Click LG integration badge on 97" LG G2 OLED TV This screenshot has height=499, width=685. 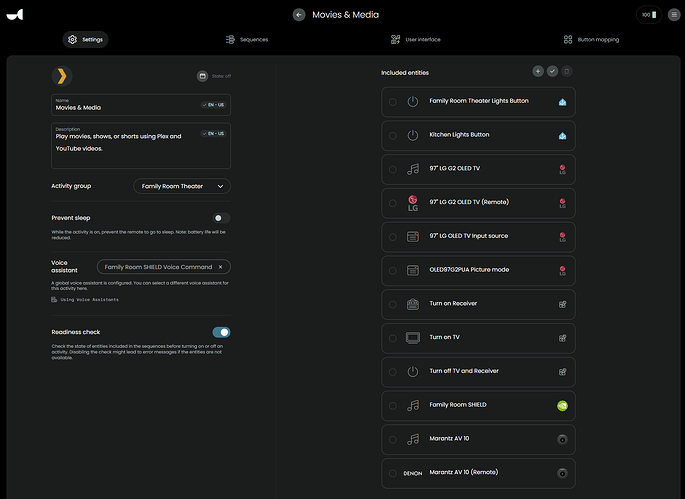[x=563, y=170]
